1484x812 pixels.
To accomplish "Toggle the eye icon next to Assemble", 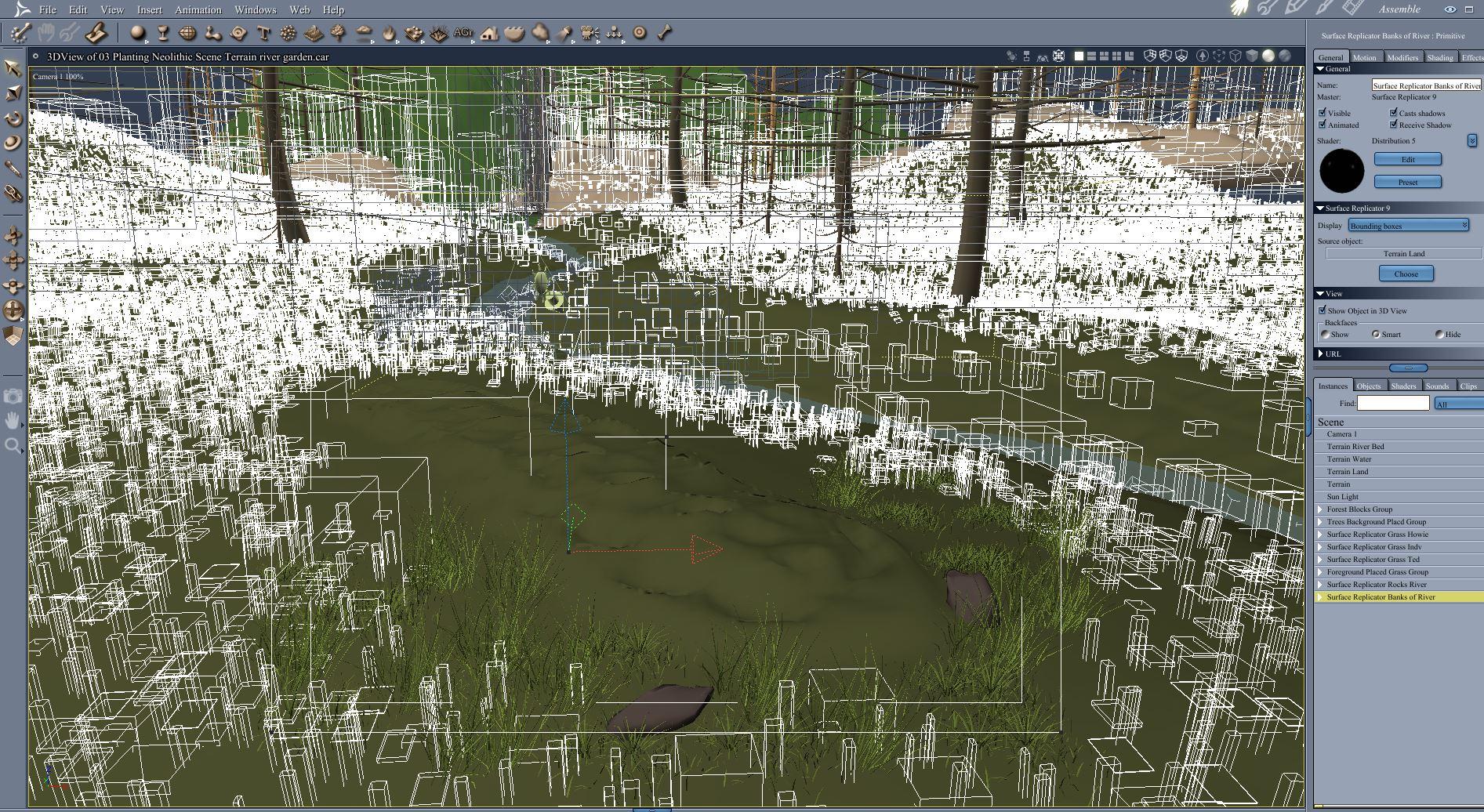I will point(1450,9).
